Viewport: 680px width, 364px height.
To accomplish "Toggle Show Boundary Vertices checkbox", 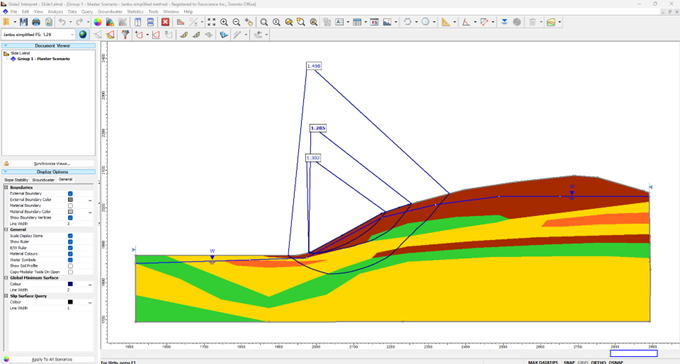I will pos(70,218).
